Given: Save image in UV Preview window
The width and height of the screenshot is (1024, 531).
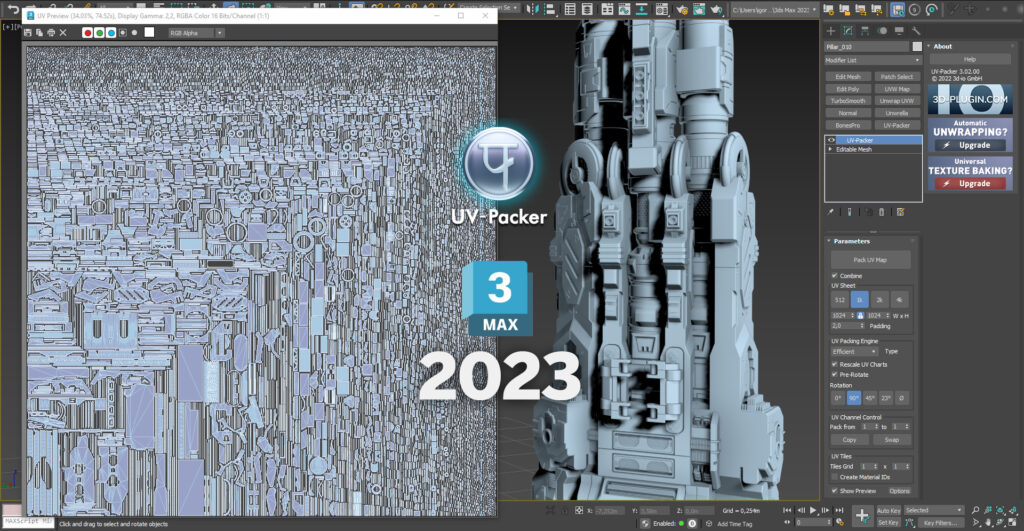Looking at the screenshot, I should point(28,33).
